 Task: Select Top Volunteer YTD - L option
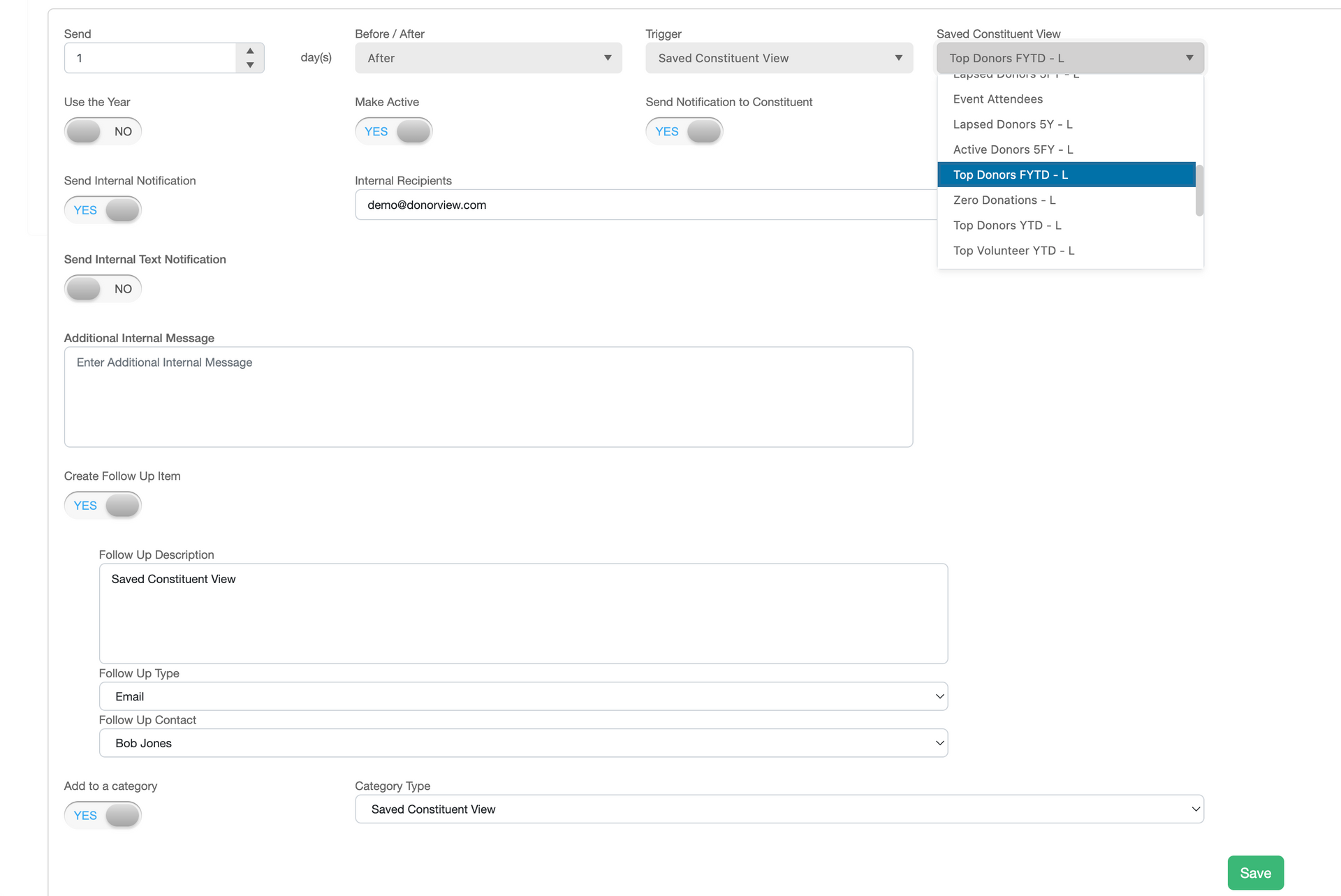(x=1013, y=251)
